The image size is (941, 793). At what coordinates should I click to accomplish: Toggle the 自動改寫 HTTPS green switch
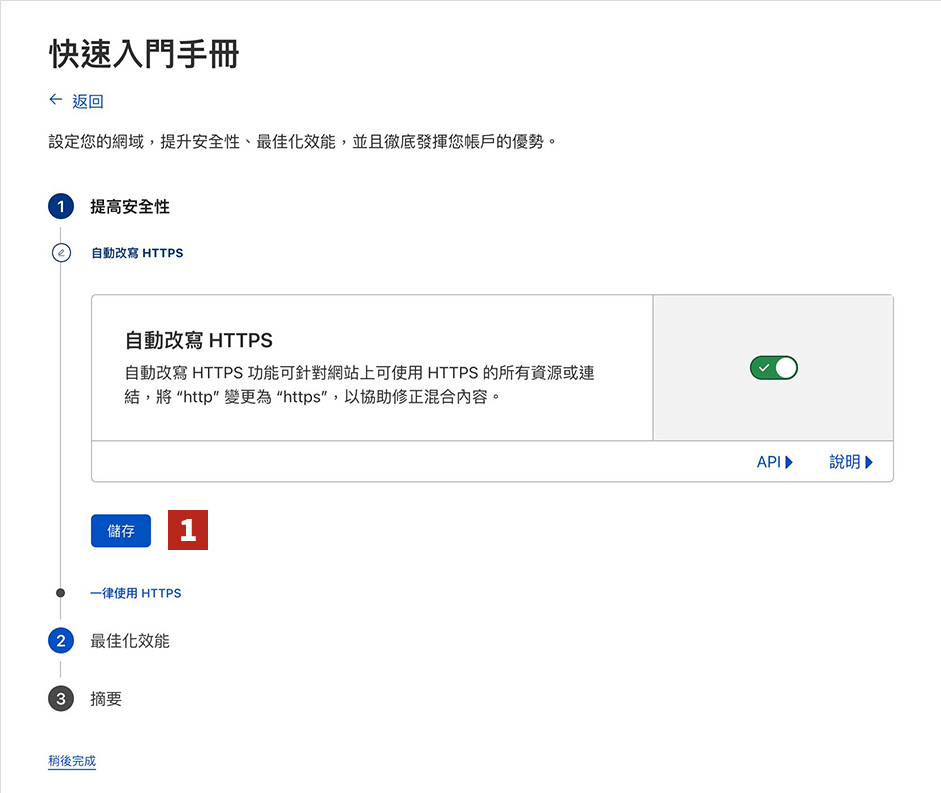click(774, 368)
